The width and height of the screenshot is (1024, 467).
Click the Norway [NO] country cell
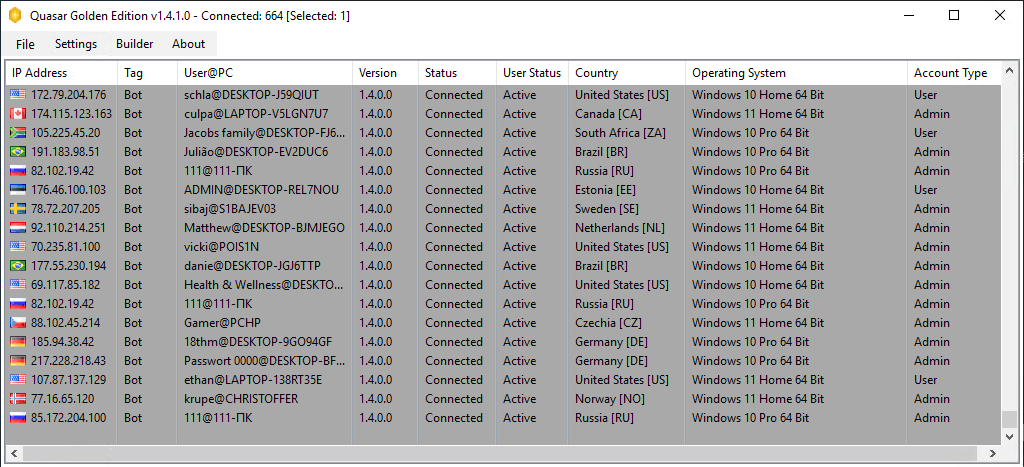pyautogui.click(x=608, y=398)
